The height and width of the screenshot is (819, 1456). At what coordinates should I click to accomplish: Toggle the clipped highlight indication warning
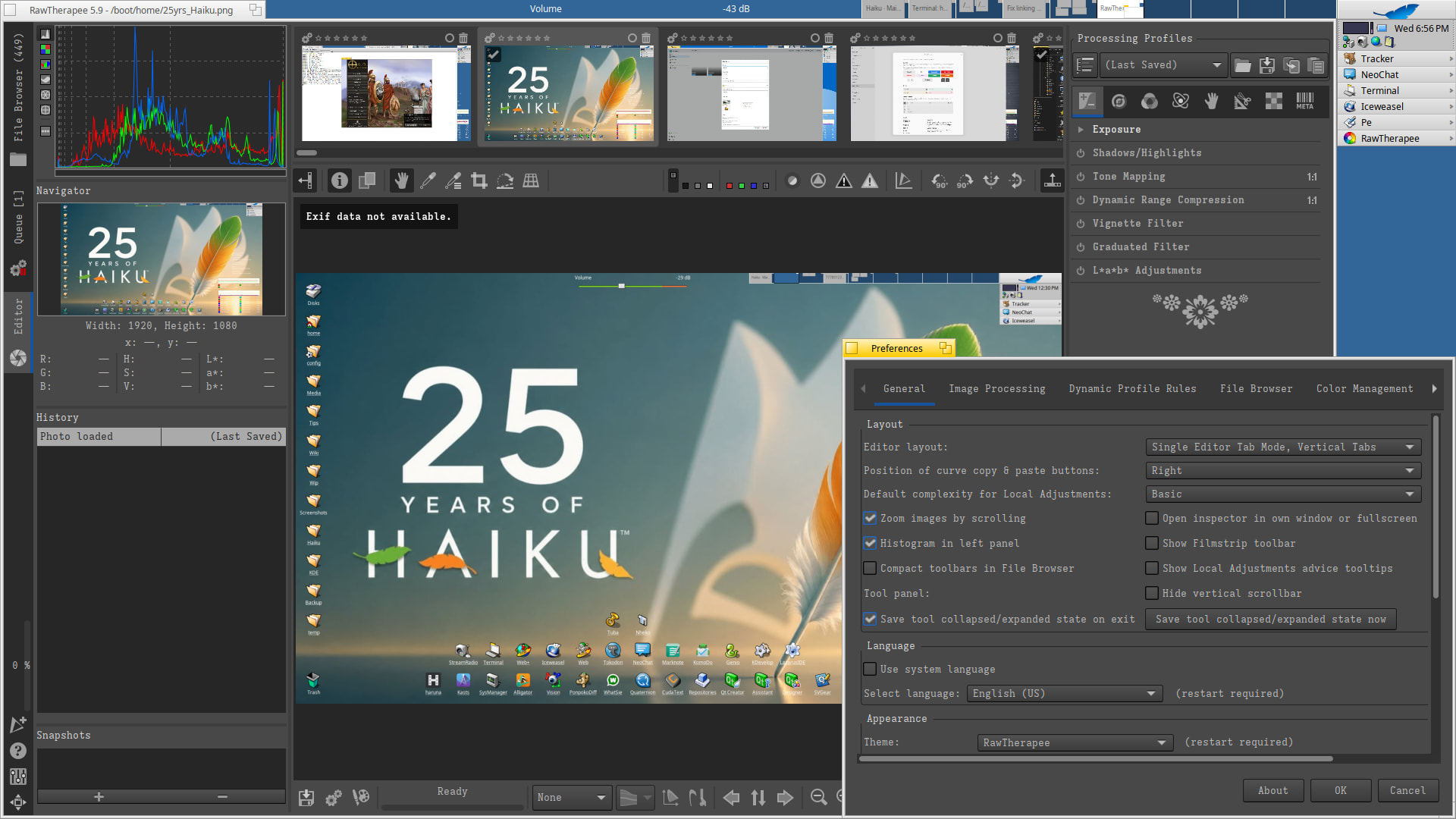(870, 180)
